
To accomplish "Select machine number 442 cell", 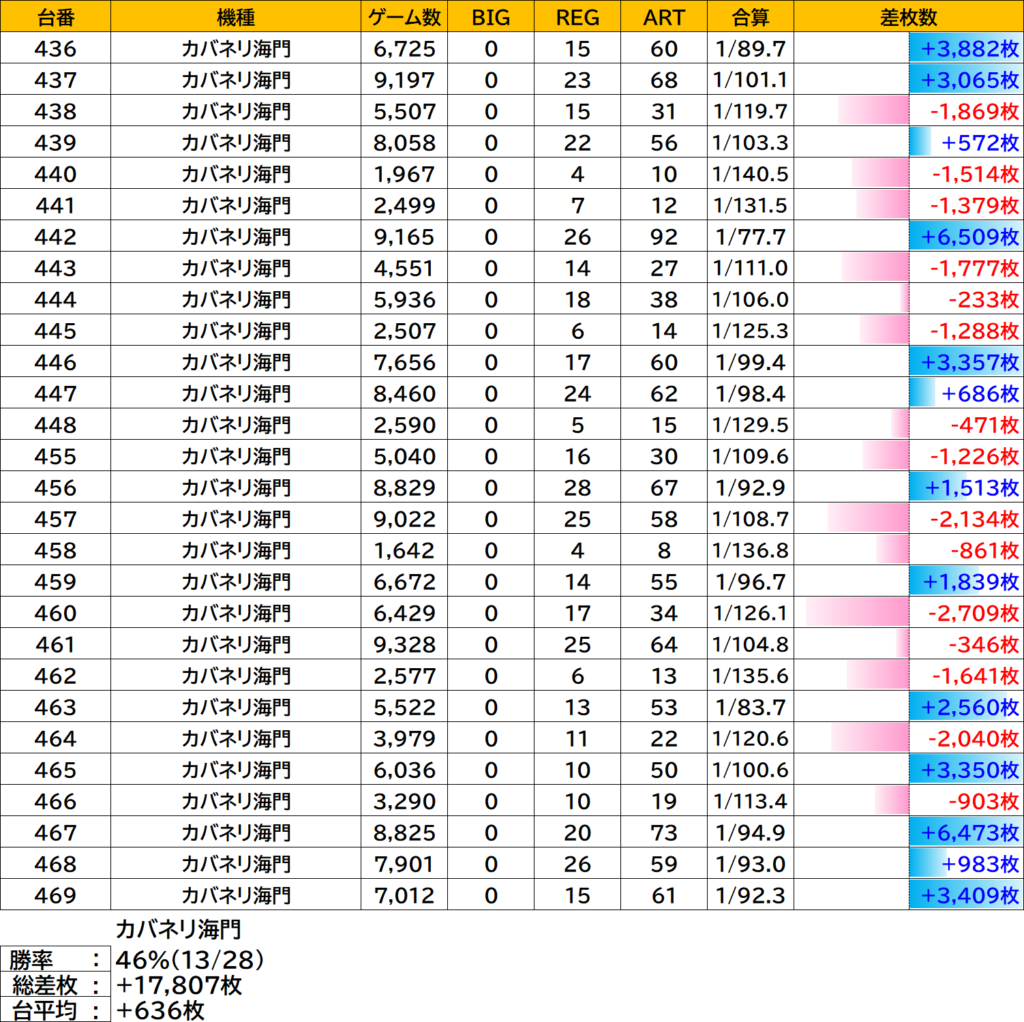I will point(56,236).
